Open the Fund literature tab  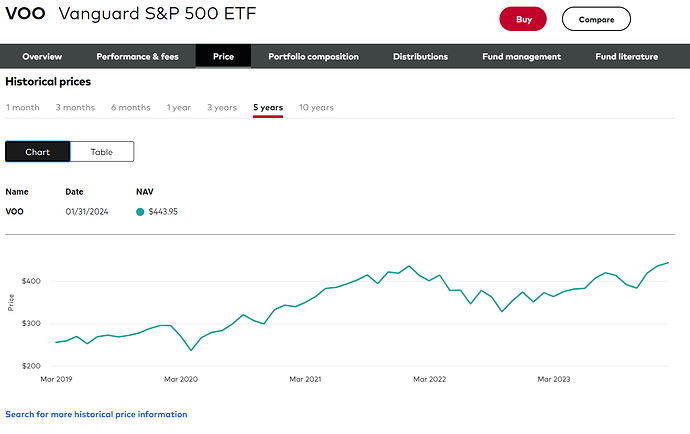626,57
